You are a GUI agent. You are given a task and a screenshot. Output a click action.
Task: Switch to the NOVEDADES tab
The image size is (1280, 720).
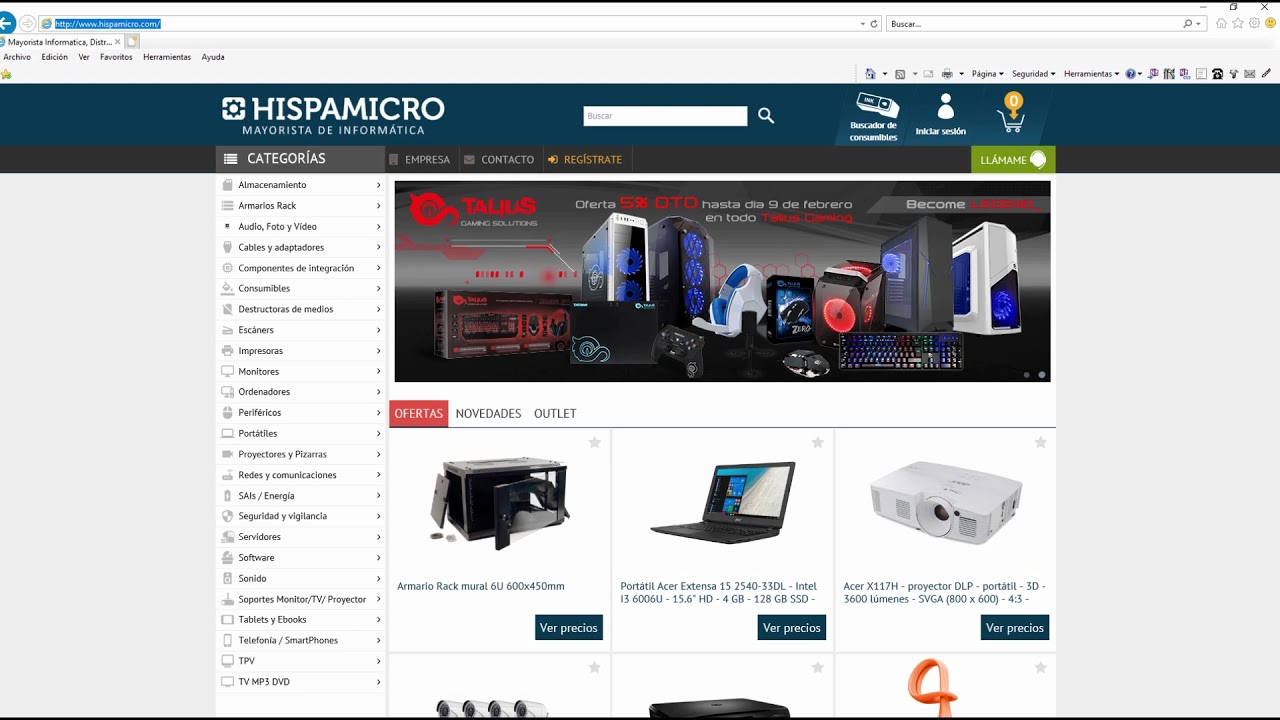[x=488, y=413]
